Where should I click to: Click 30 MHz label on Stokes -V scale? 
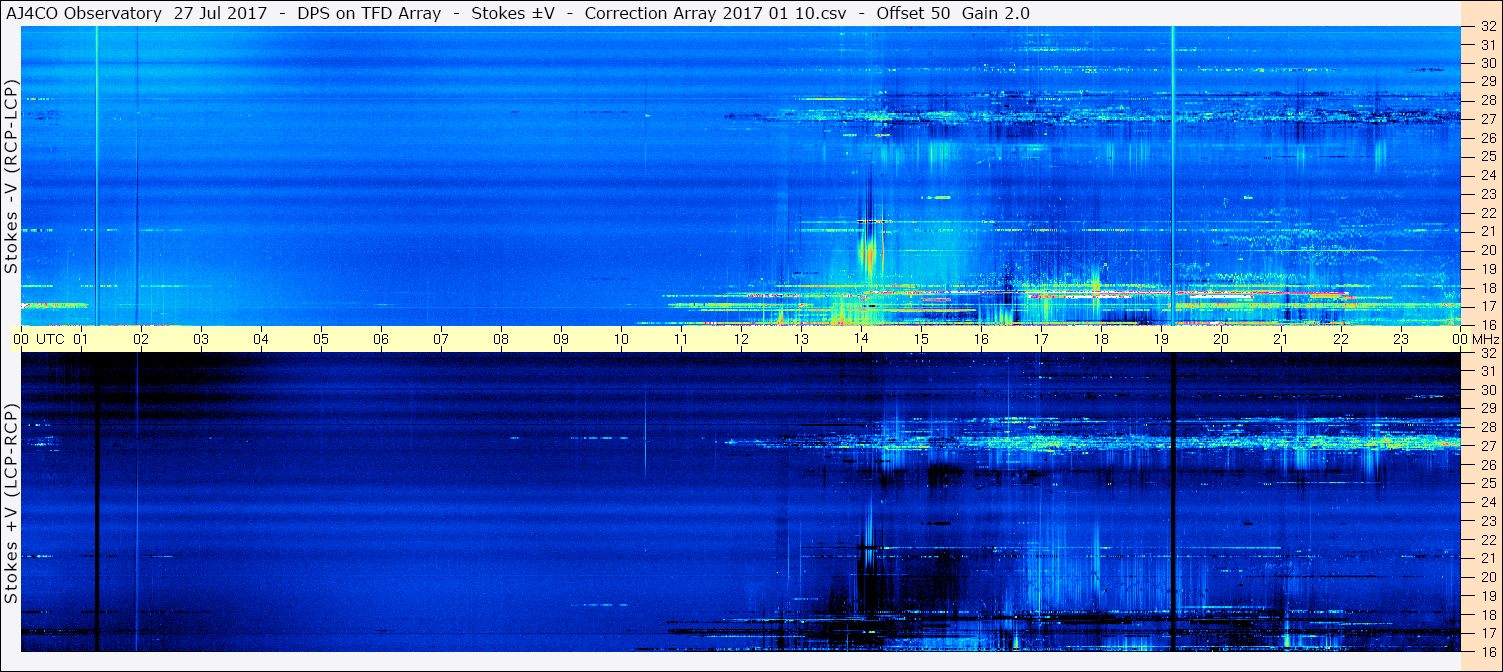click(x=1487, y=62)
